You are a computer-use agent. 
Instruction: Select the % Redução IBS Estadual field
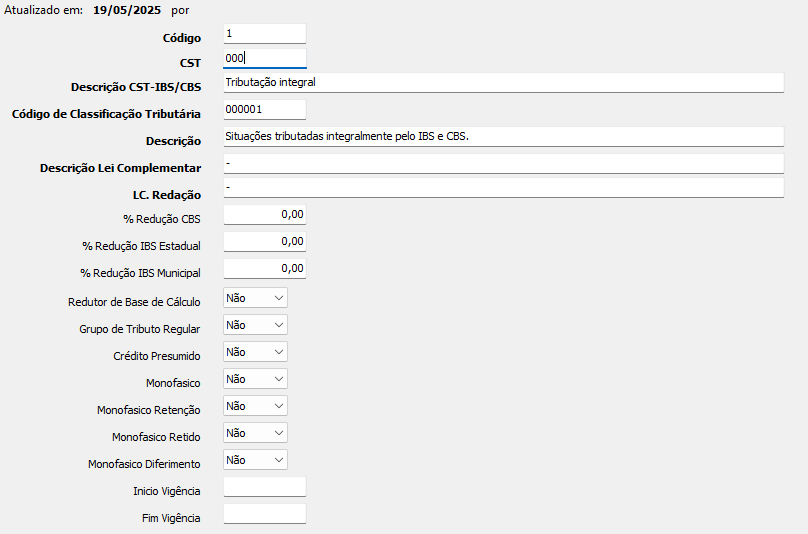264,242
